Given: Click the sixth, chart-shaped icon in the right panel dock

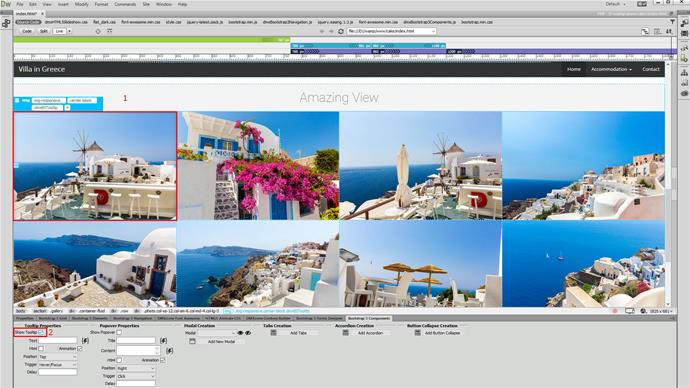Looking at the screenshot, I should [684, 82].
